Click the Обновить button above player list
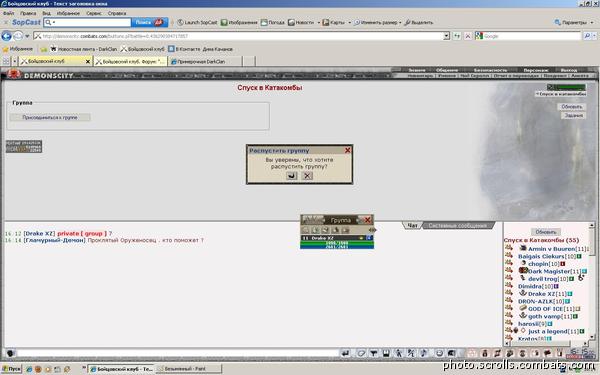This screenshot has height=375, width=600. click(x=546, y=232)
